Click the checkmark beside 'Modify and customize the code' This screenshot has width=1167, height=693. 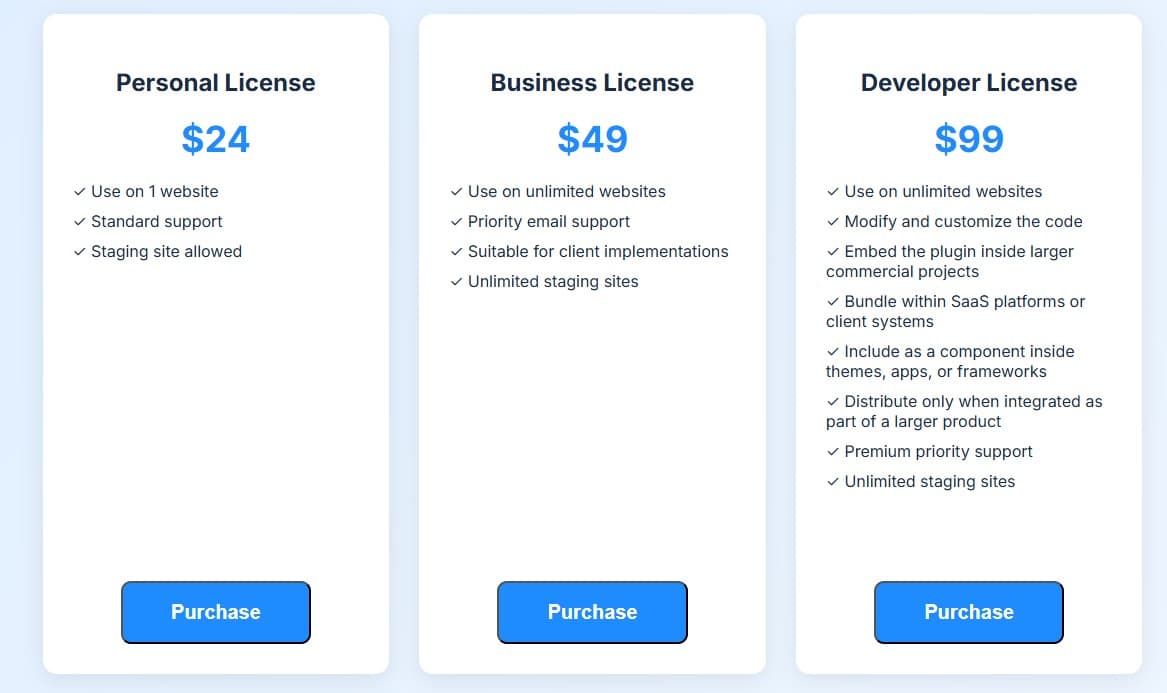[x=832, y=221]
